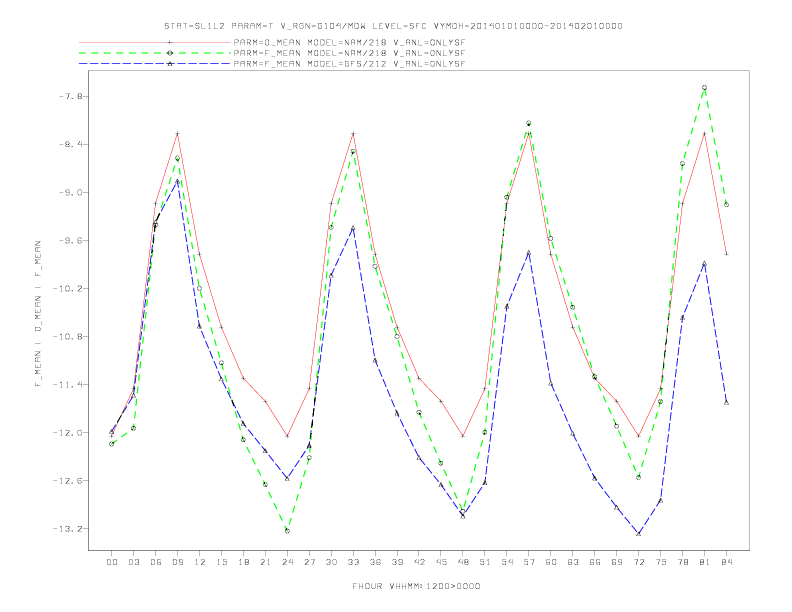Click the 54 x-axis tick label
Screen dimensions: 792x612
(507, 562)
